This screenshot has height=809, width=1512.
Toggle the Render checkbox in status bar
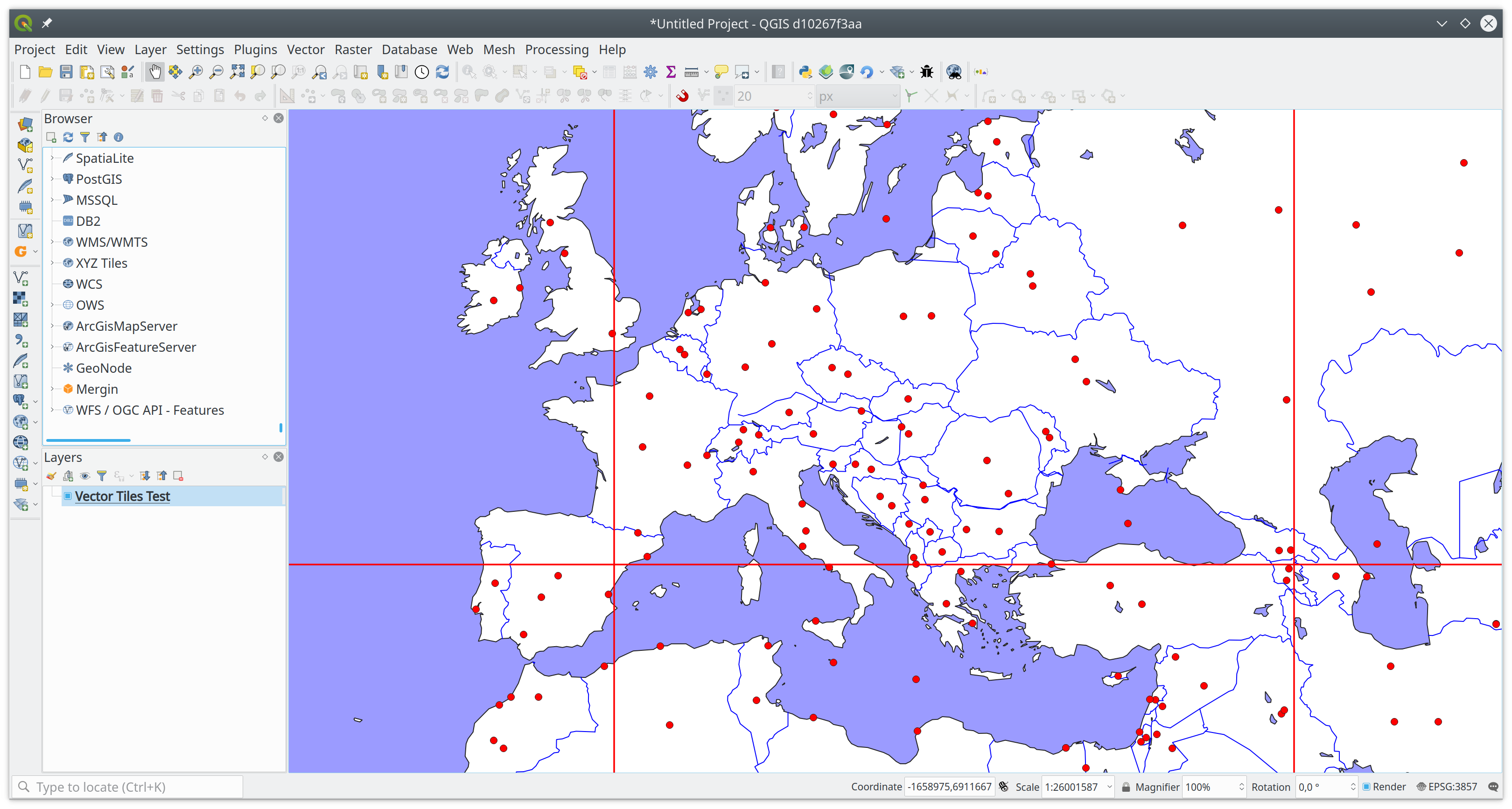pyautogui.click(x=1366, y=787)
